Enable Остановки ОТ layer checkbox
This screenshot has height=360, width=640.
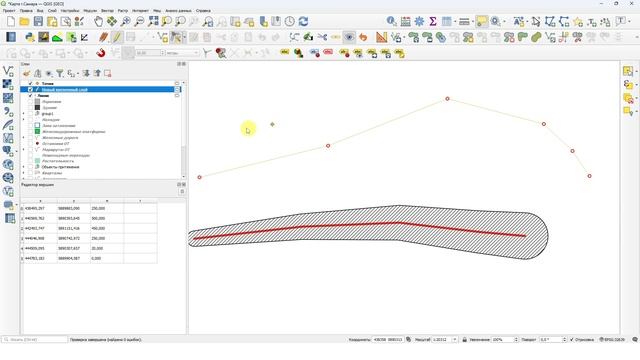(30, 144)
